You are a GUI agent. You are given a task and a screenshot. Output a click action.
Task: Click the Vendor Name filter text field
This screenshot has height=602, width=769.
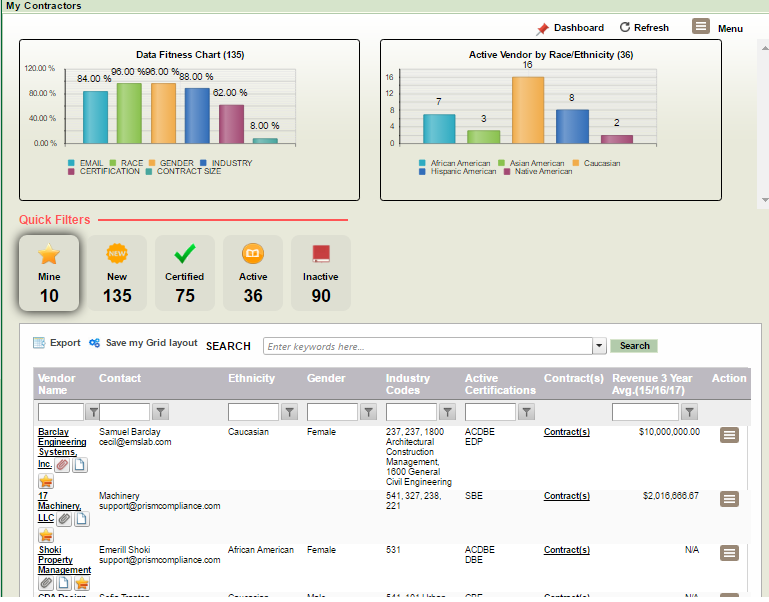click(61, 412)
